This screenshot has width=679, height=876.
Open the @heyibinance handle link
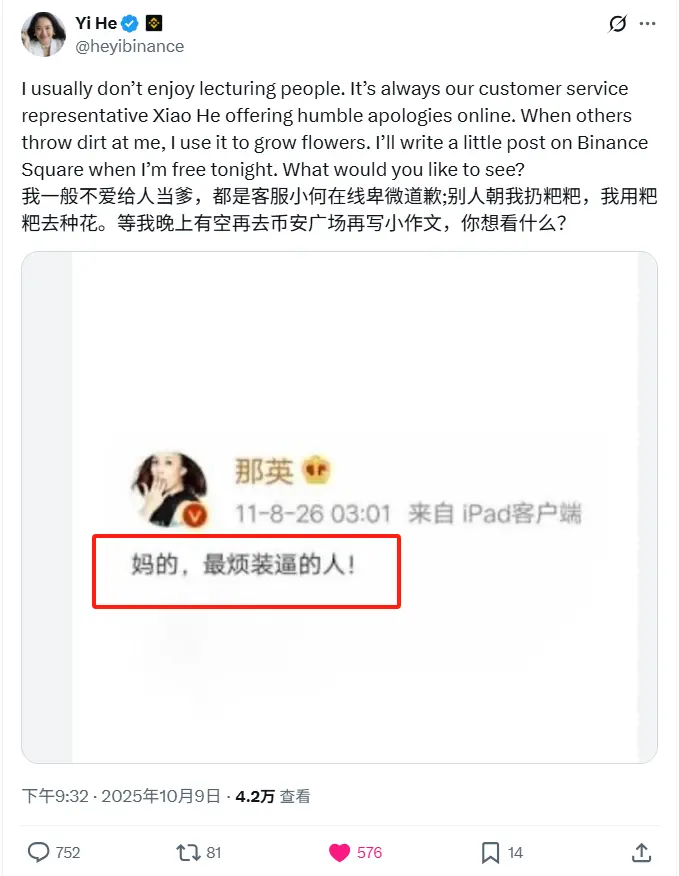tap(130, 46)
